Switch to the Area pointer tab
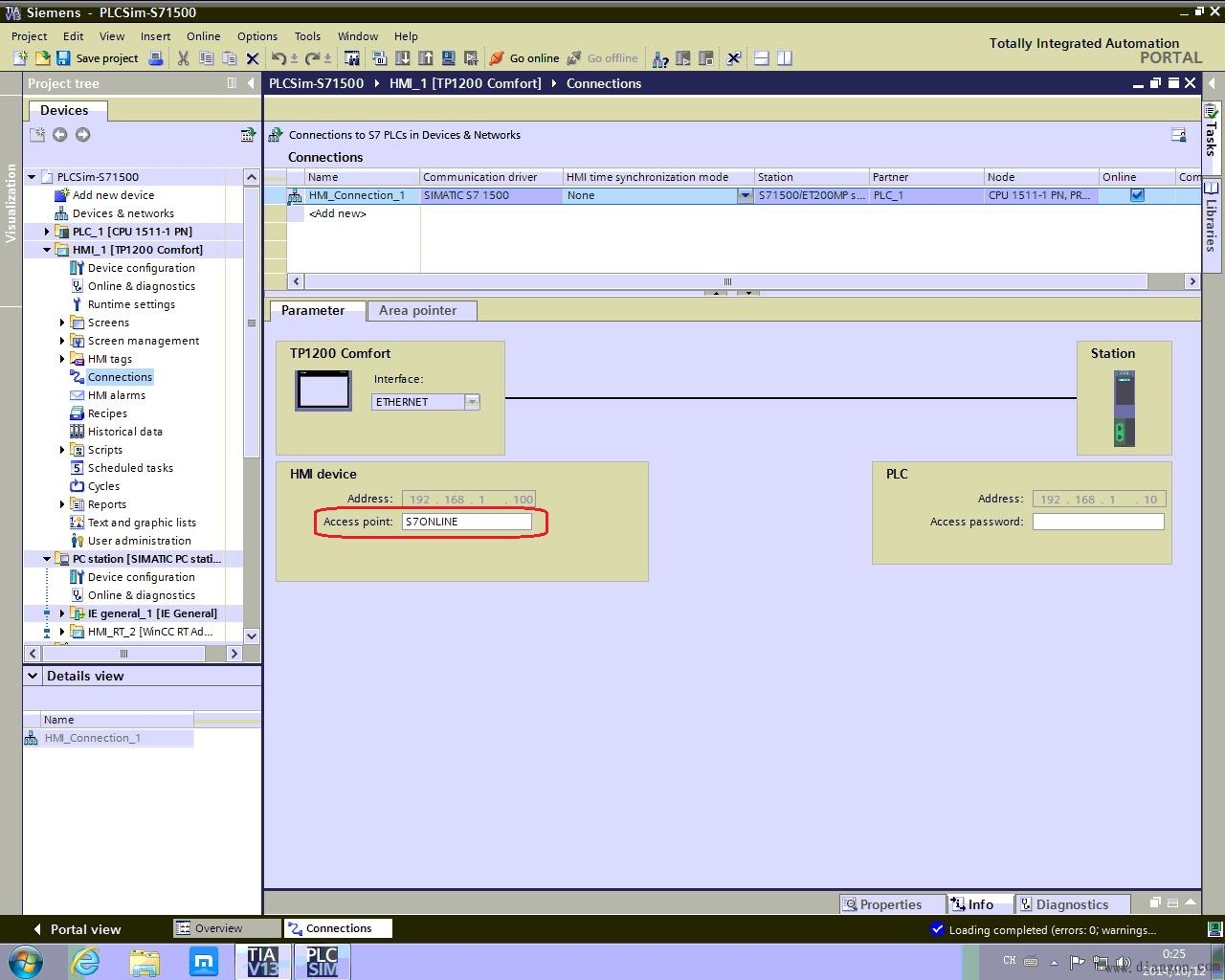 [417, 310]
